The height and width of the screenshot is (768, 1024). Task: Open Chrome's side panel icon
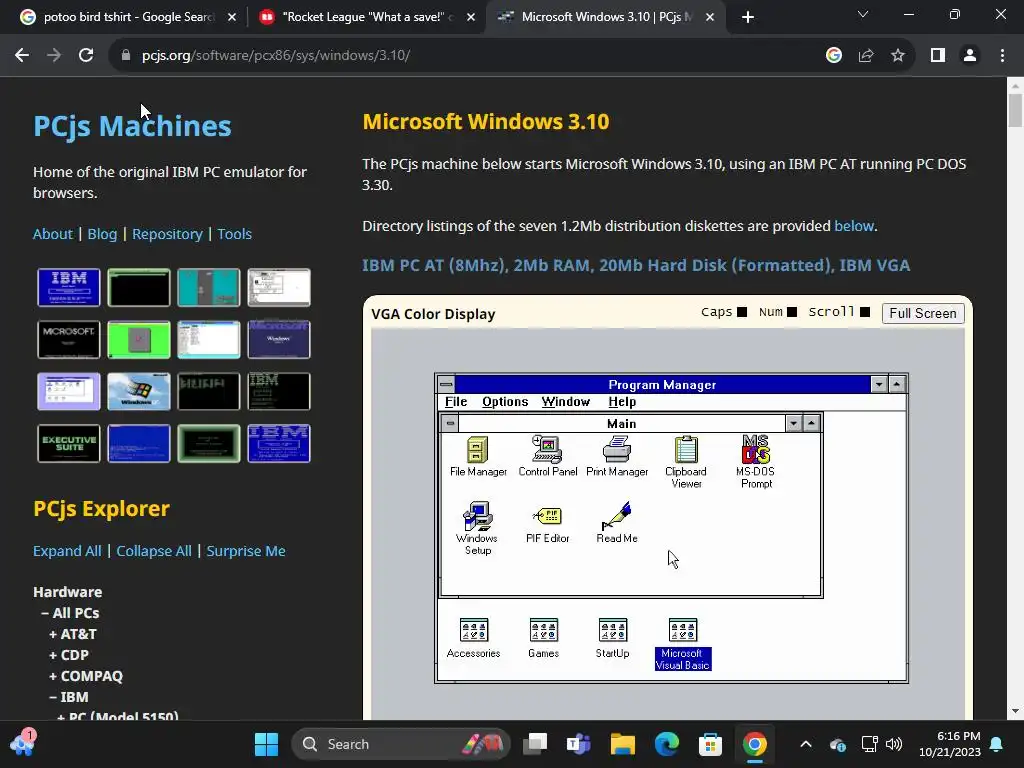tap(938, 56)
